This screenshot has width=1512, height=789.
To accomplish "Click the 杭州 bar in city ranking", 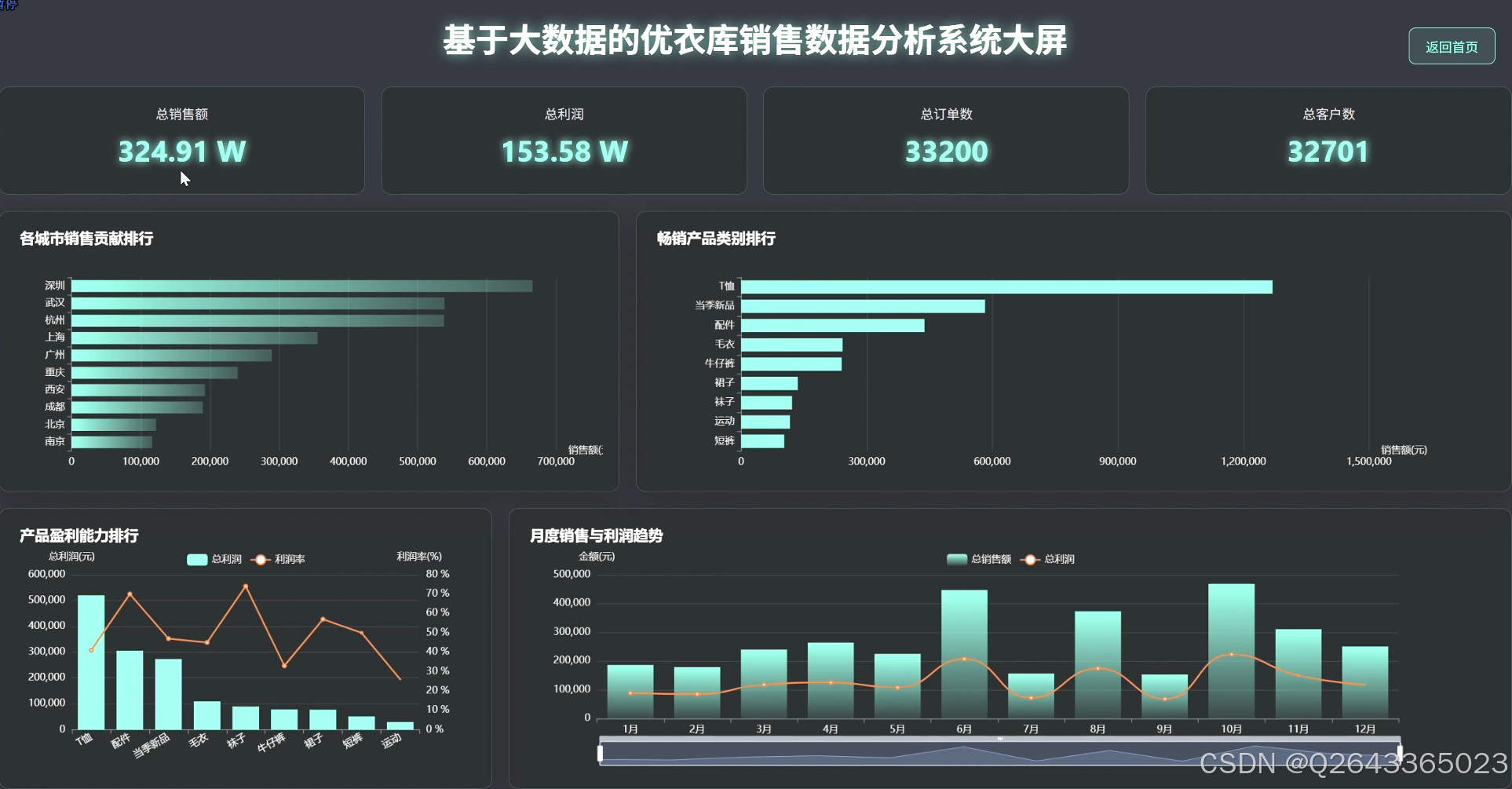I will click(257, 320).
